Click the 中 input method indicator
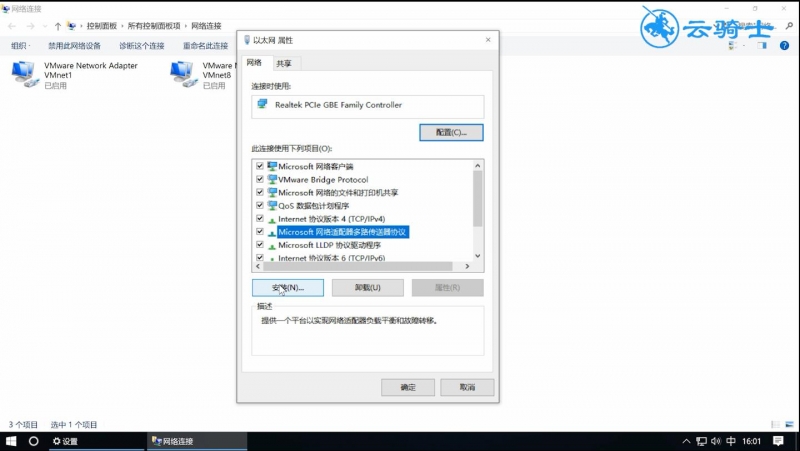Image resolution: width=800 pixels, height=451 pixels. tap(731, 441)
